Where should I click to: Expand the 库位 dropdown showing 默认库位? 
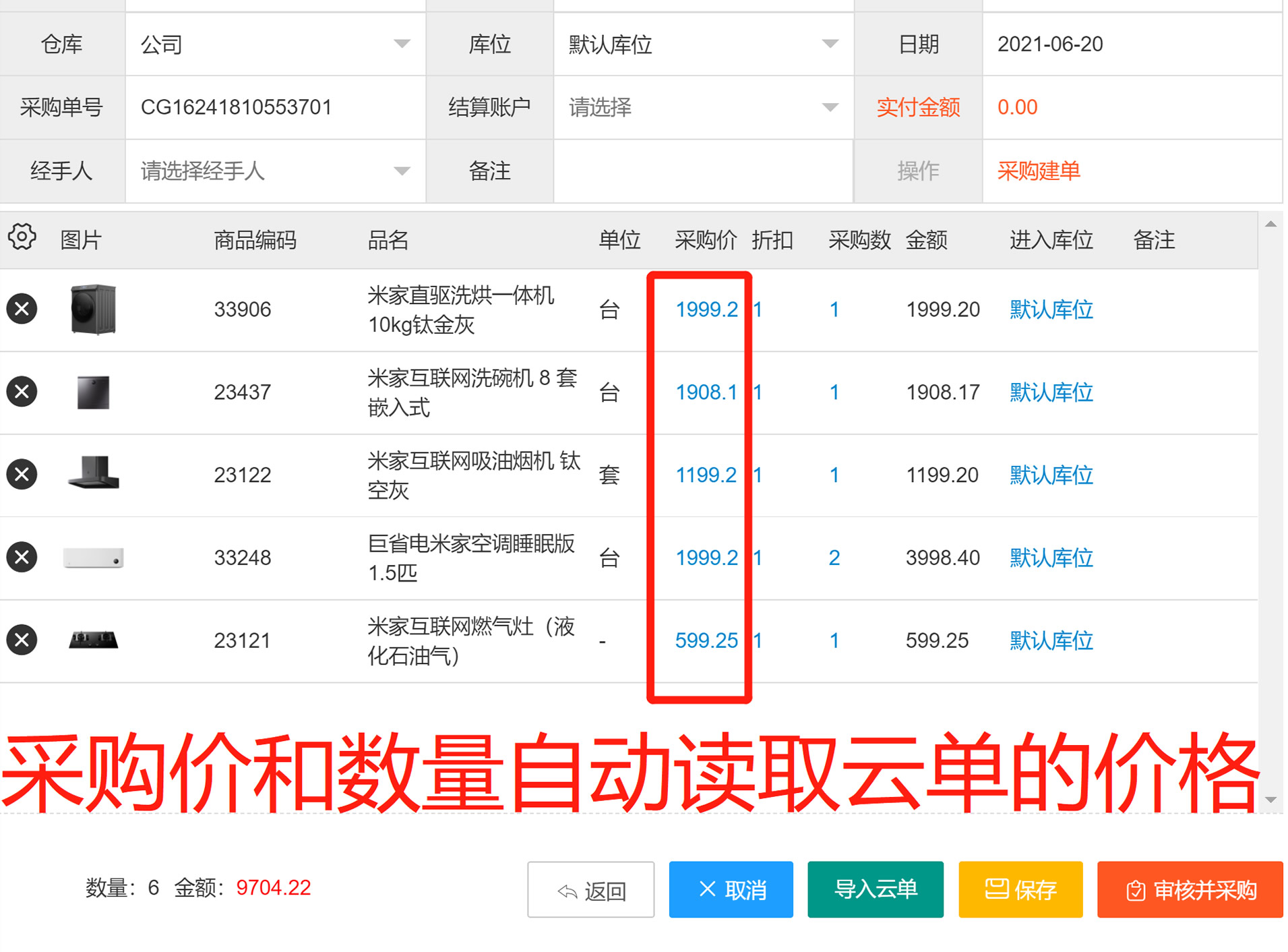pos(703,44)
